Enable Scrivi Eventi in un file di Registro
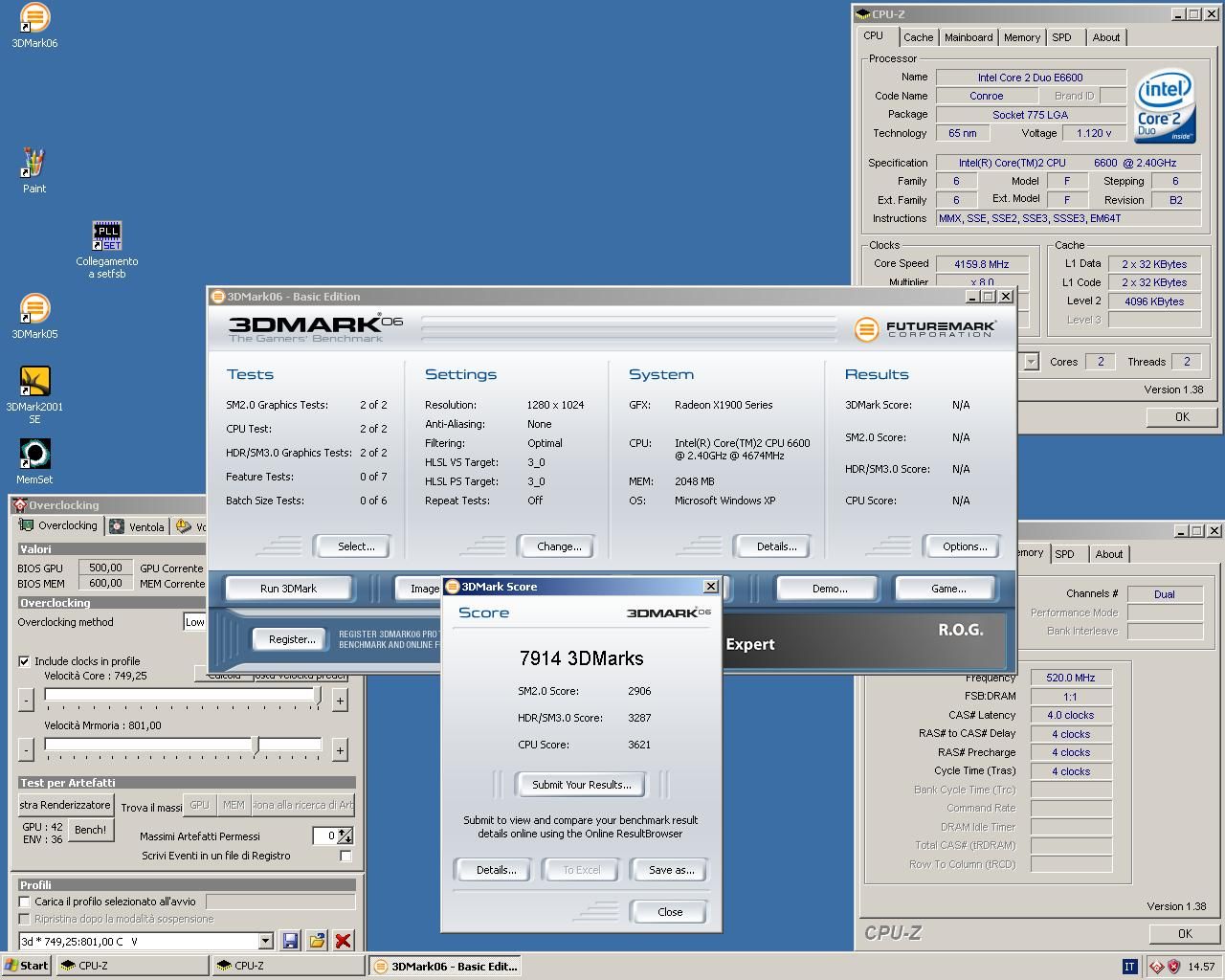1225x980 pixels. [x=345, y=856]
